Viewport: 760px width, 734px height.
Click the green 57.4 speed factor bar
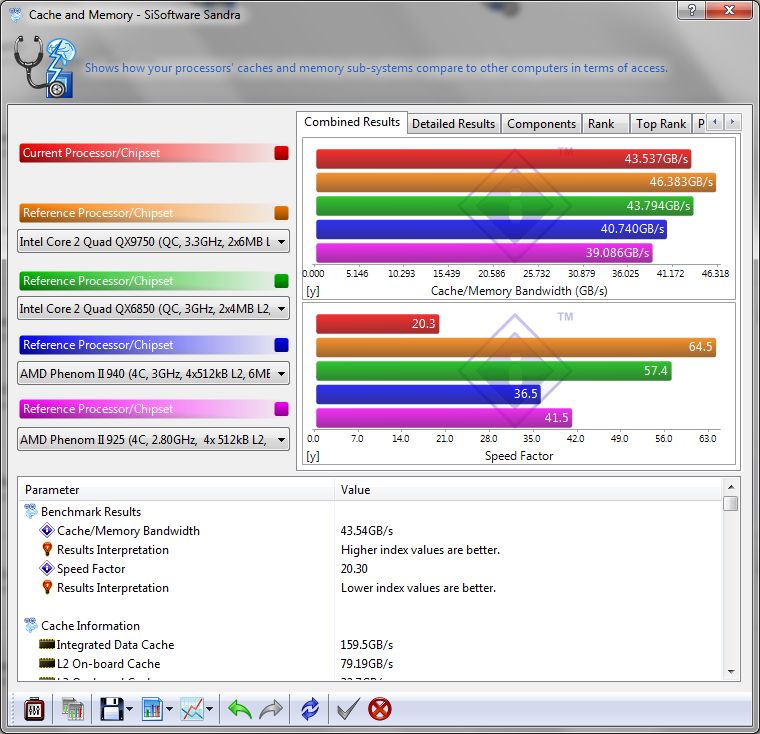pyautogui.click(x=494, y=371)
